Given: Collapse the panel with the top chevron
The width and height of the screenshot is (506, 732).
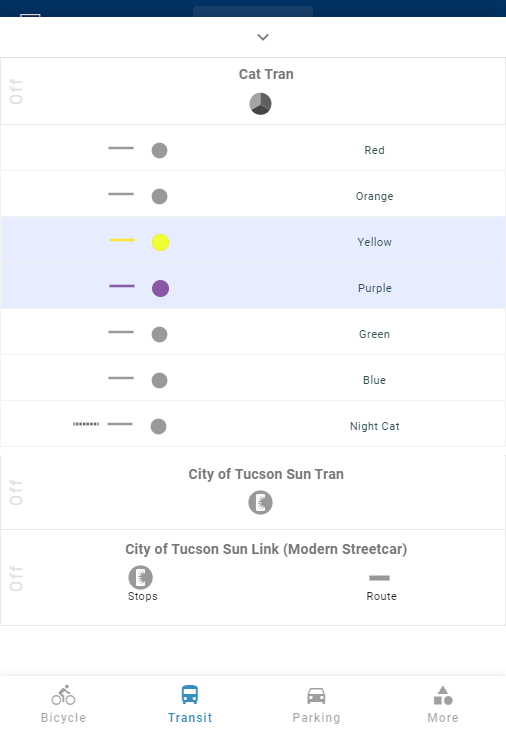Looking at the screenshot, I should [263, 37].
